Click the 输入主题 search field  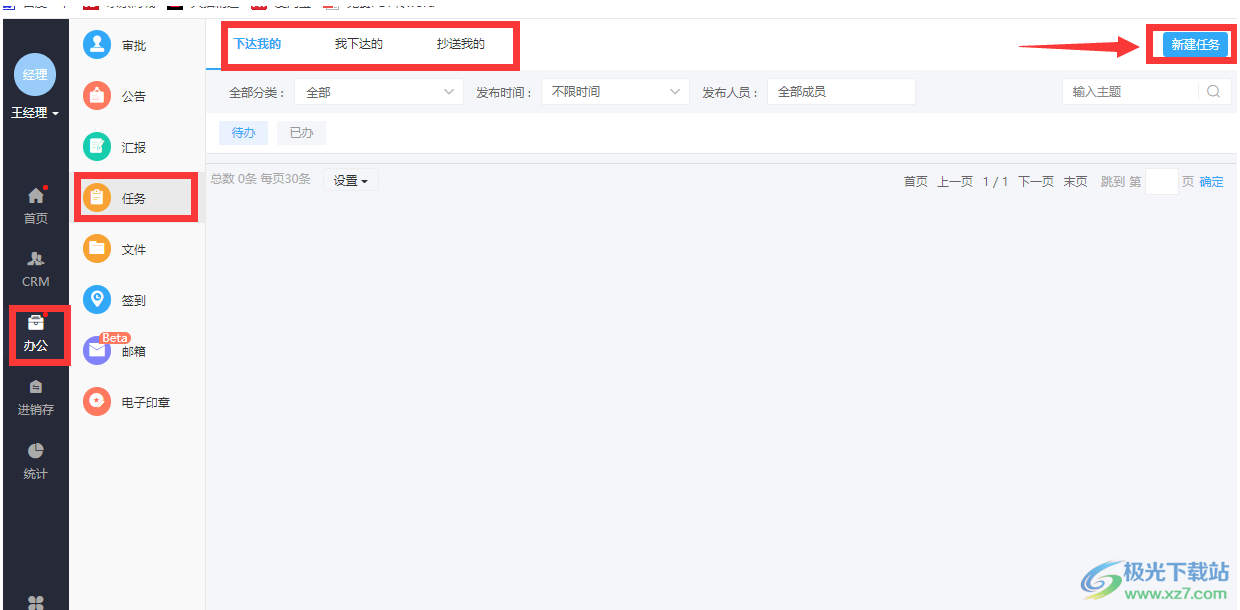(1130, 92)
